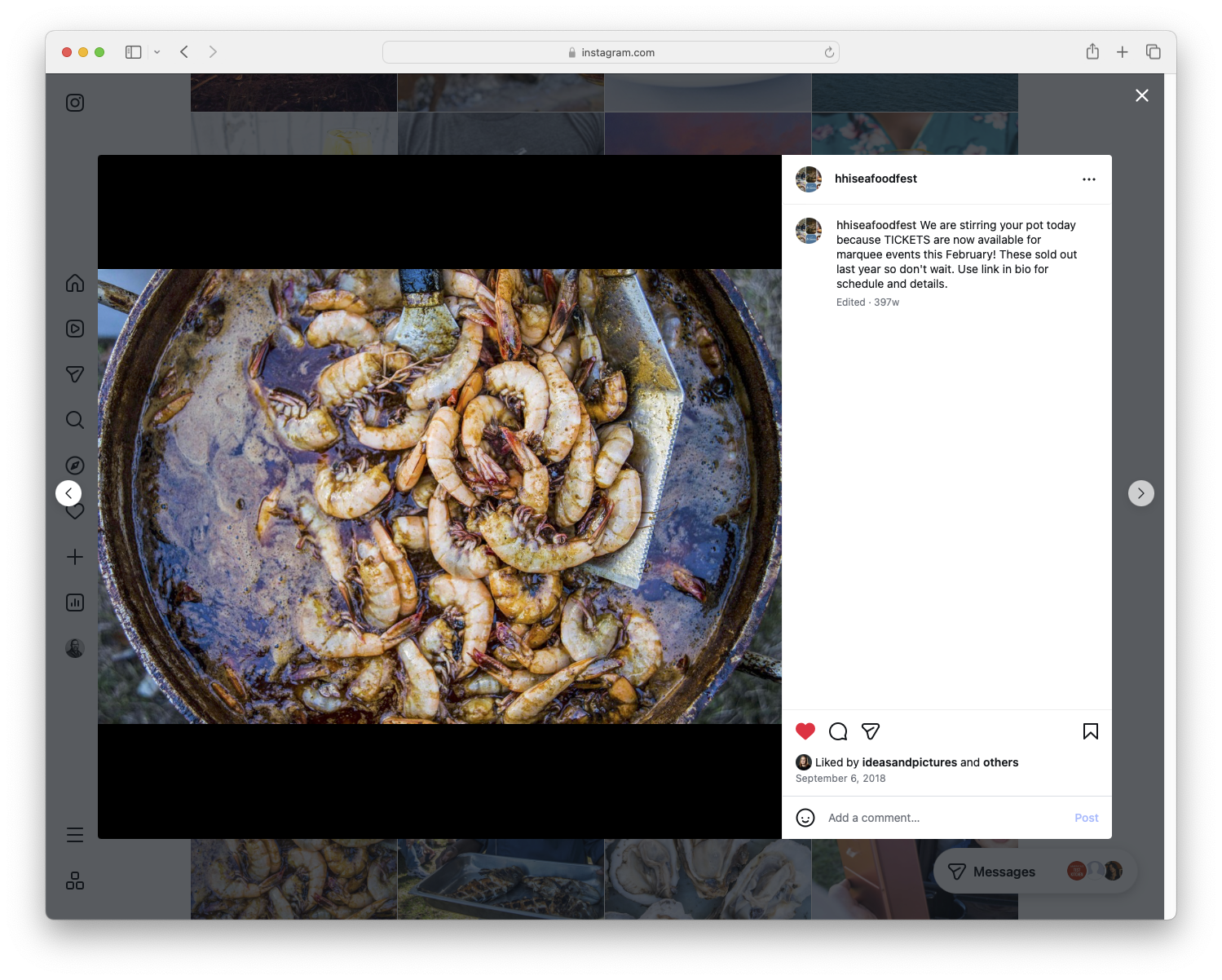This screenshot has width=1222, height=980.
Task: Open emoji picker in comment box
Action: click(x=805, y=818)
